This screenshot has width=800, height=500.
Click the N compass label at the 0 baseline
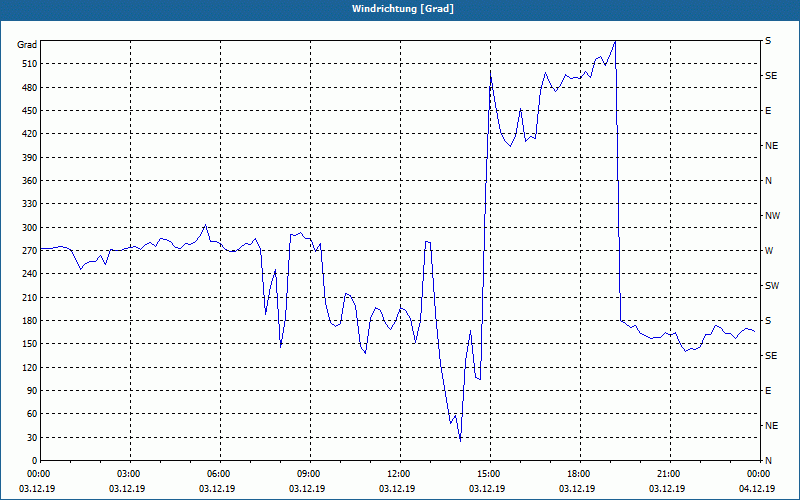[768, 460]
